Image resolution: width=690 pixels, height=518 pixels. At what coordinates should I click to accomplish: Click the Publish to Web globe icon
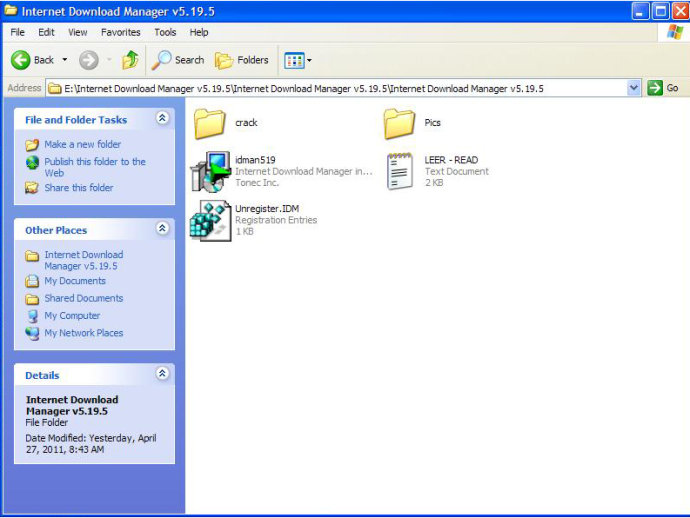click(32, 162)
